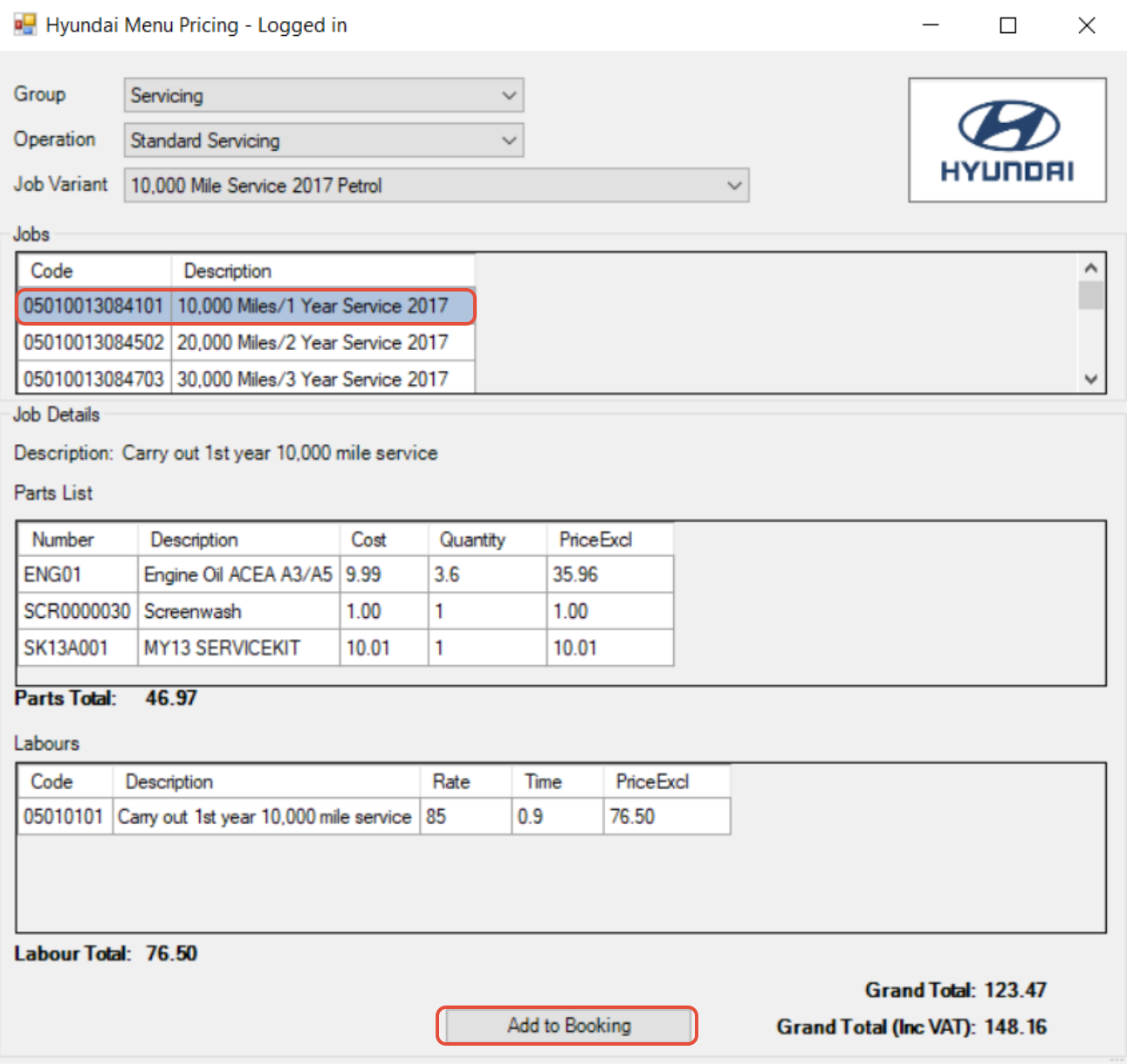This screenshot has width=1127, height=1064.
Task: Close the Hyundai Menu Pricing window
Action: [x=1087, y=24]
